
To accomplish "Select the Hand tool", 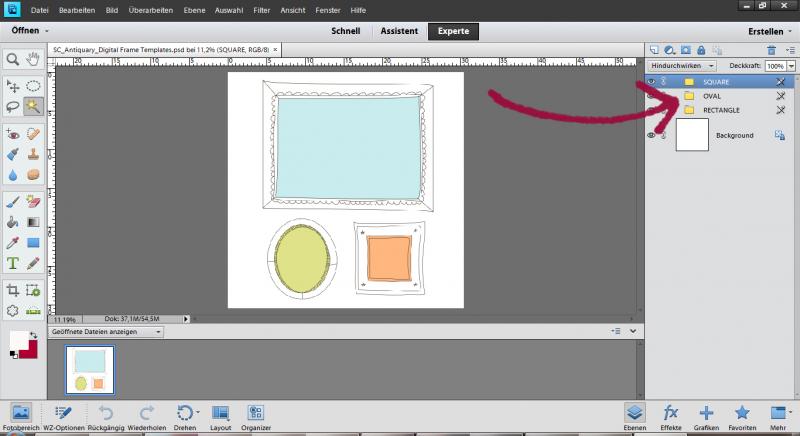I will tap(33, 59).
